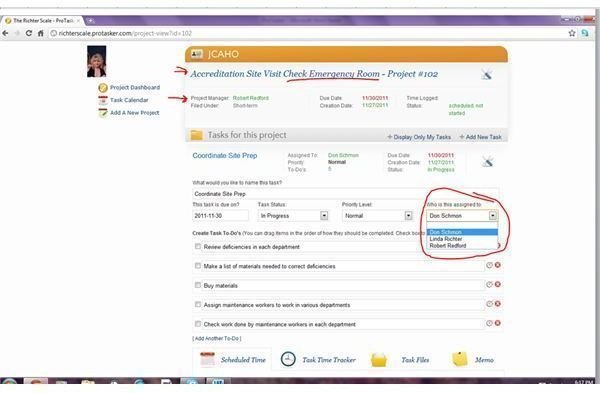This screenshot has height=393, width=600.
Task: Delete the Assign maintenance workers to-do
Action: tap(497, 304)
